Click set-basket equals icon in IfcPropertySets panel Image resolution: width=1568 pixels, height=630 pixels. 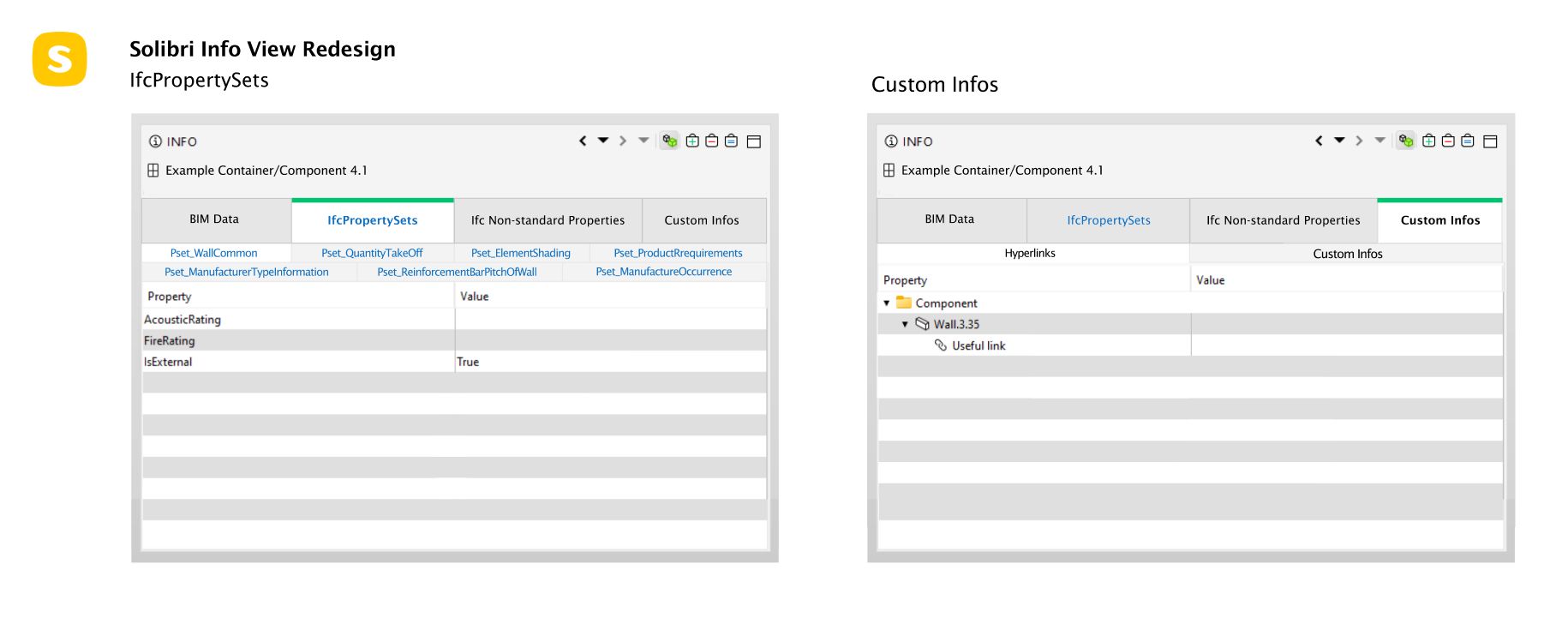click(x=731, y=141)
